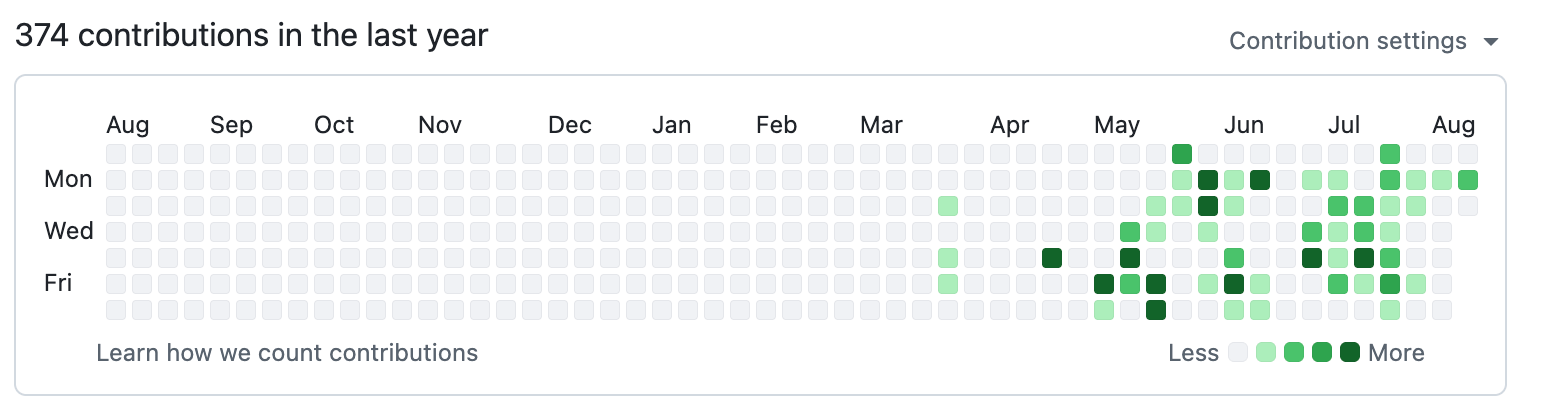The image size is (1550, 410).
Task: Select the first green Wednesday cell in May
Action: [1130, 232]
